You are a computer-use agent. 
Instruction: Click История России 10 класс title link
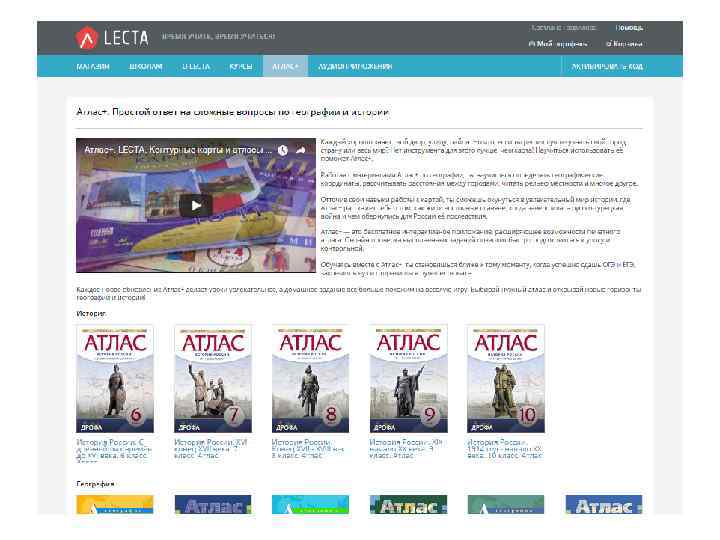click(x=505, y=449)
